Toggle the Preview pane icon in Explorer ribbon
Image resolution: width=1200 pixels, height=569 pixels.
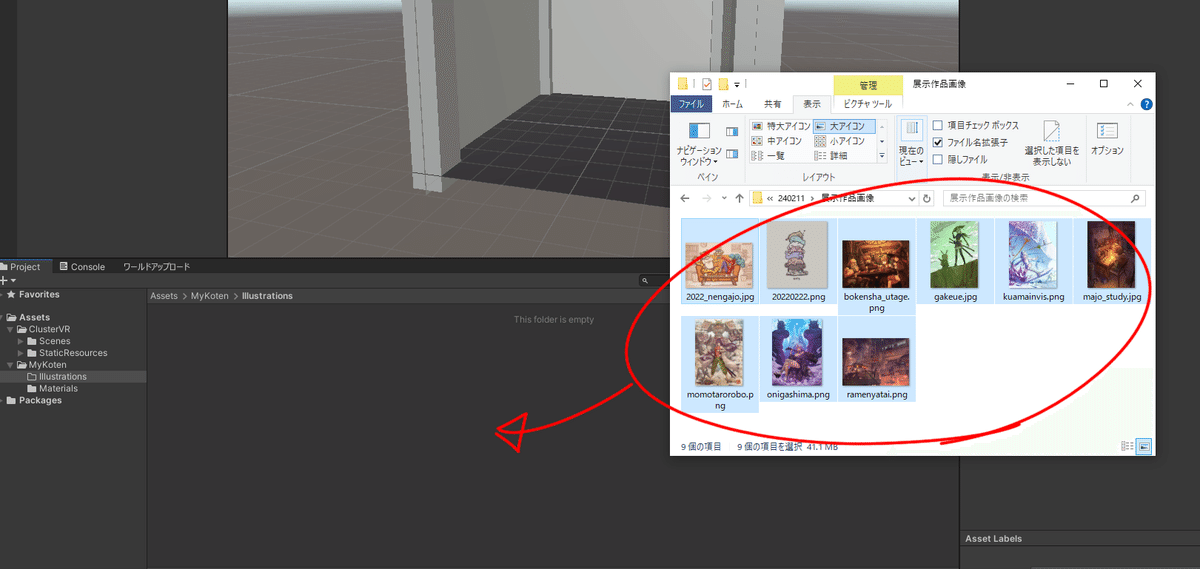point(732,131)
